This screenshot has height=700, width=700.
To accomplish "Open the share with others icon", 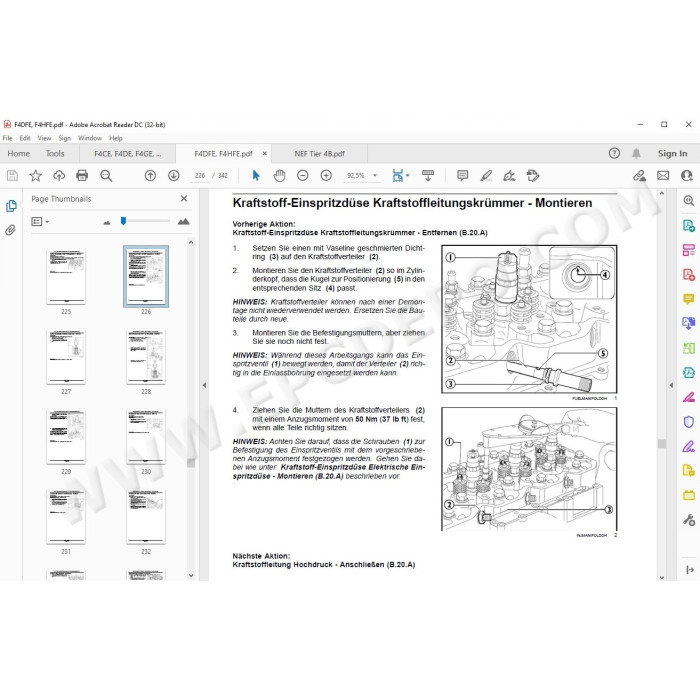I will coord(687,175).
